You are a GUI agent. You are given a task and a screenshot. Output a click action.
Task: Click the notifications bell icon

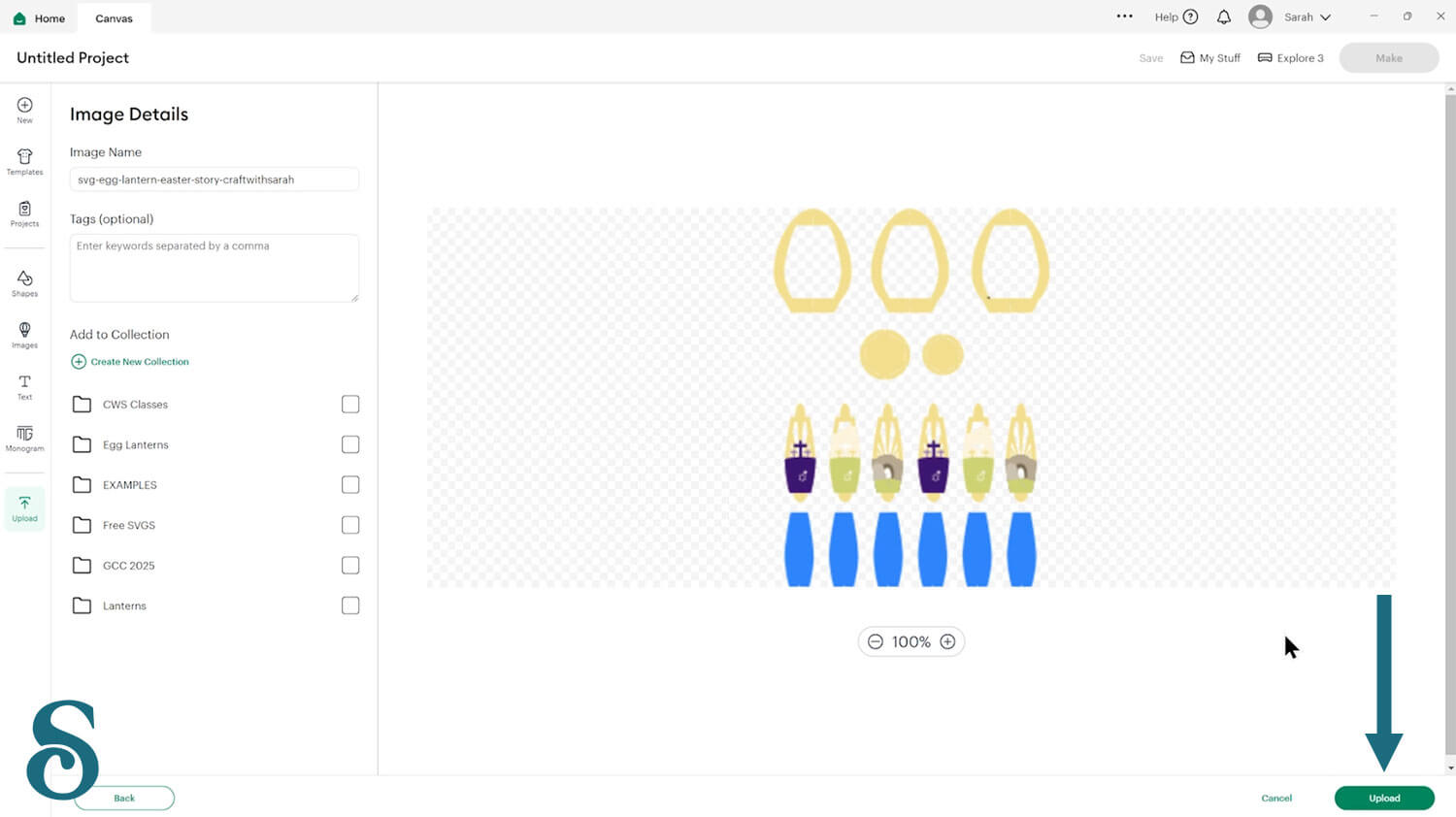click(1224, 16)
